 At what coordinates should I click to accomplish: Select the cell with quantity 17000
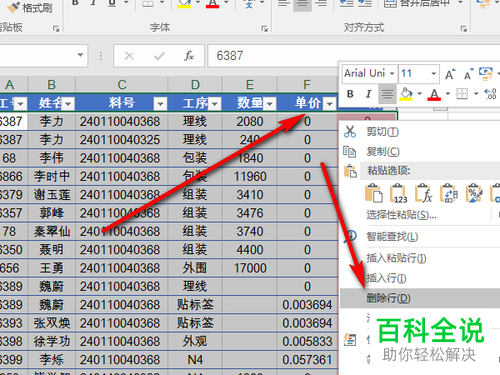pos(250,268)
